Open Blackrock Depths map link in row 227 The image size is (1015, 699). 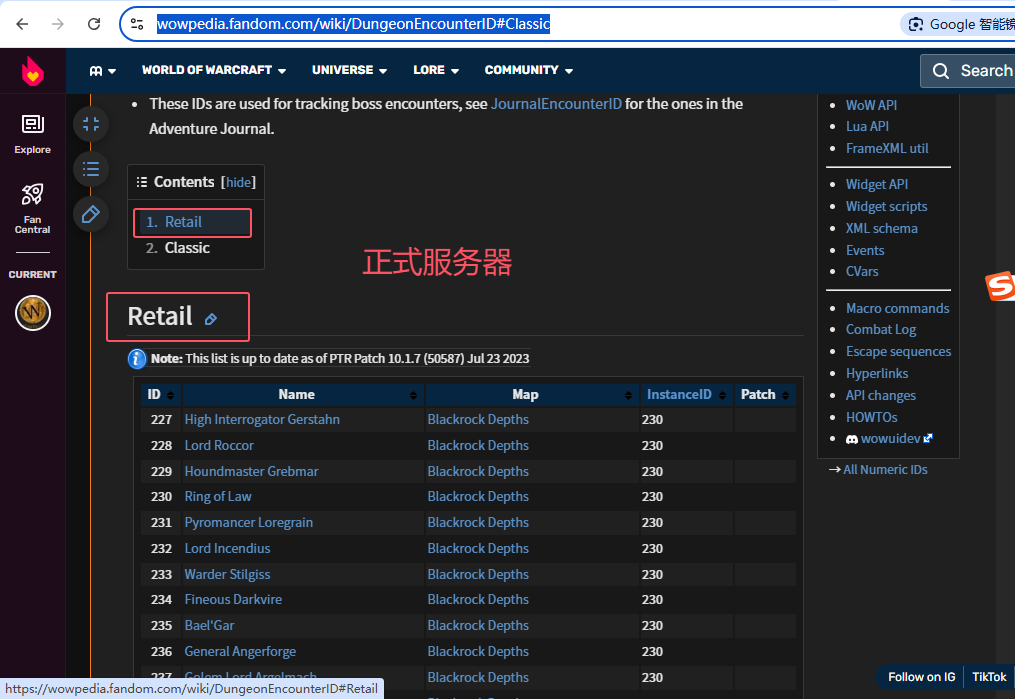[x=478, y=419]
